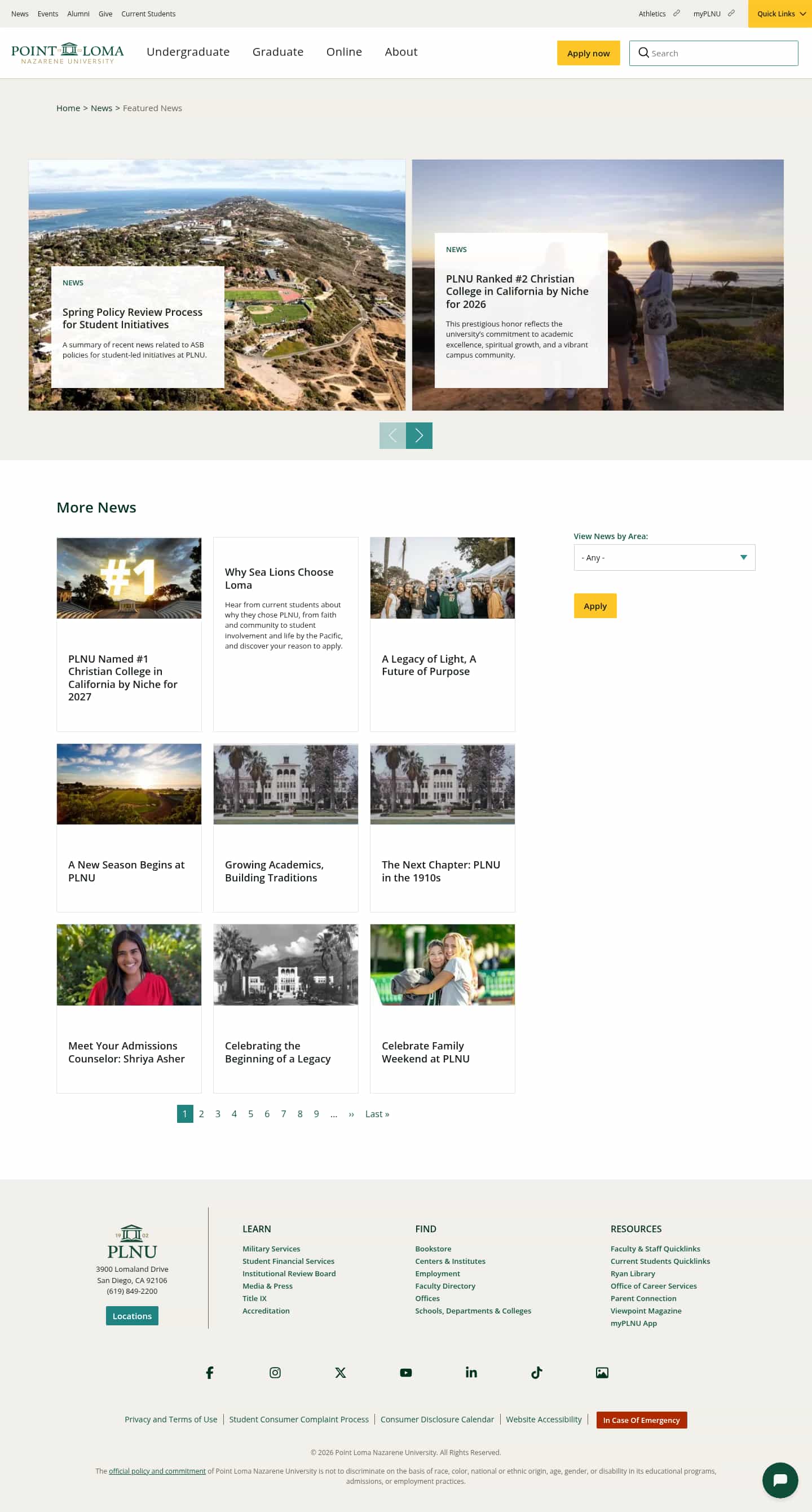Open the YouTube social icon
Image resolution: width=812 pixels, height=1512 pixels.
(x=406, y=1372)
